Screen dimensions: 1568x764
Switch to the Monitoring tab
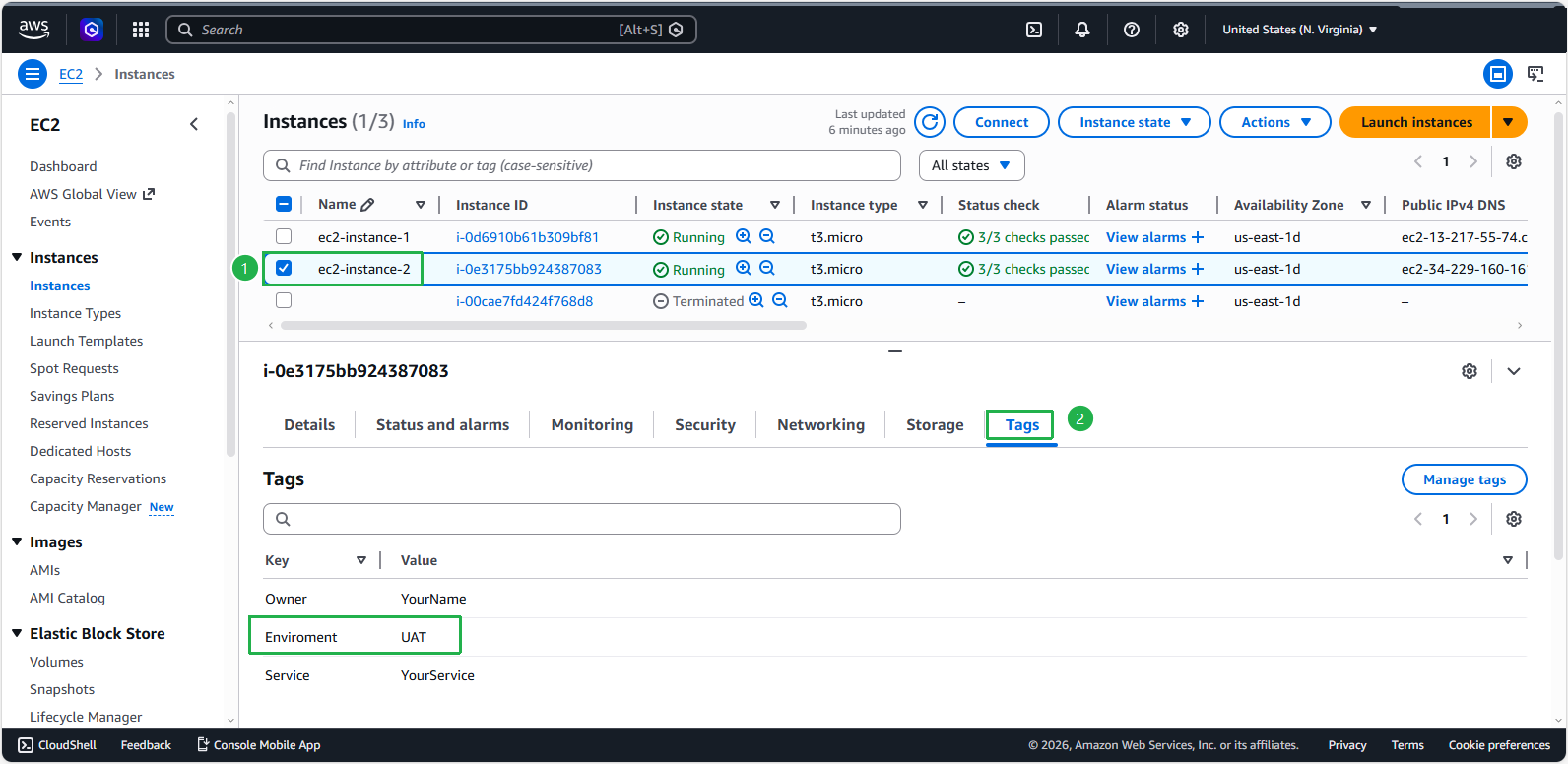click(592, 424)
